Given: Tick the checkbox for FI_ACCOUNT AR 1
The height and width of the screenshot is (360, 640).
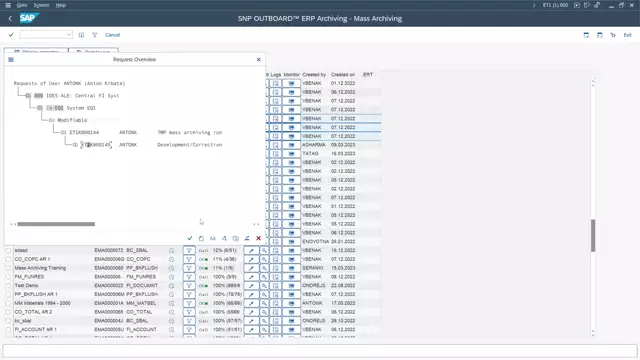Looking at the screenshot, I should pyautogui.click(x=8, y=330).
